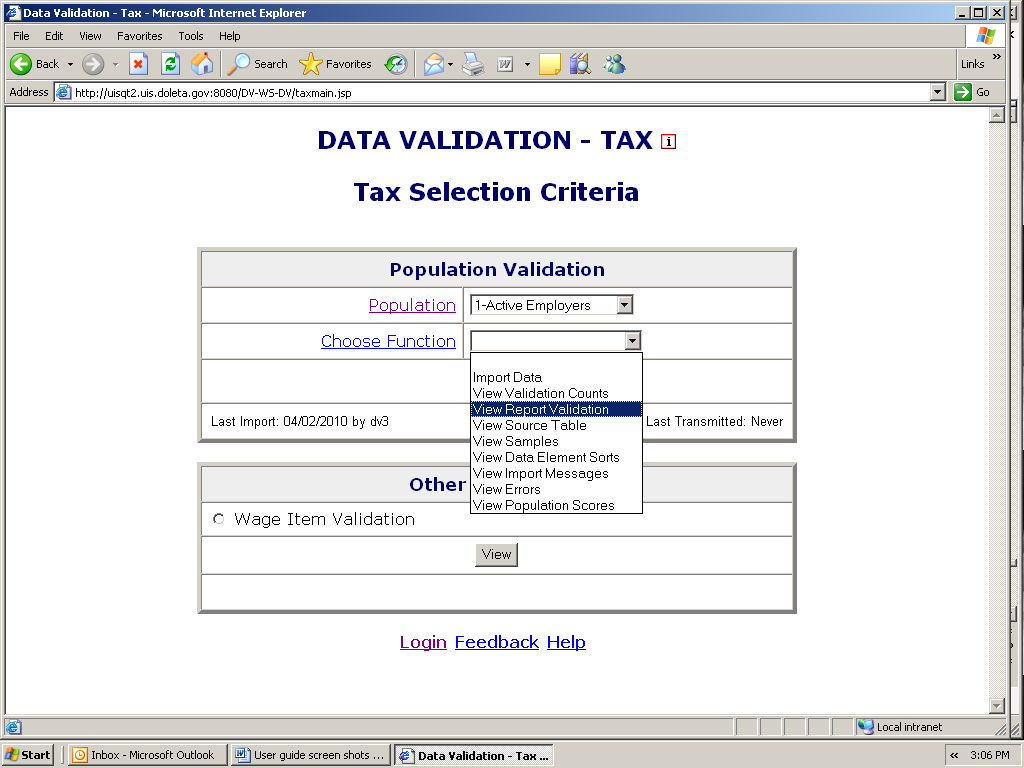This screenshot has width=1024, height=768.
Task: Open the Mail button dropdown arrow
Action: [x=451, y=64]
